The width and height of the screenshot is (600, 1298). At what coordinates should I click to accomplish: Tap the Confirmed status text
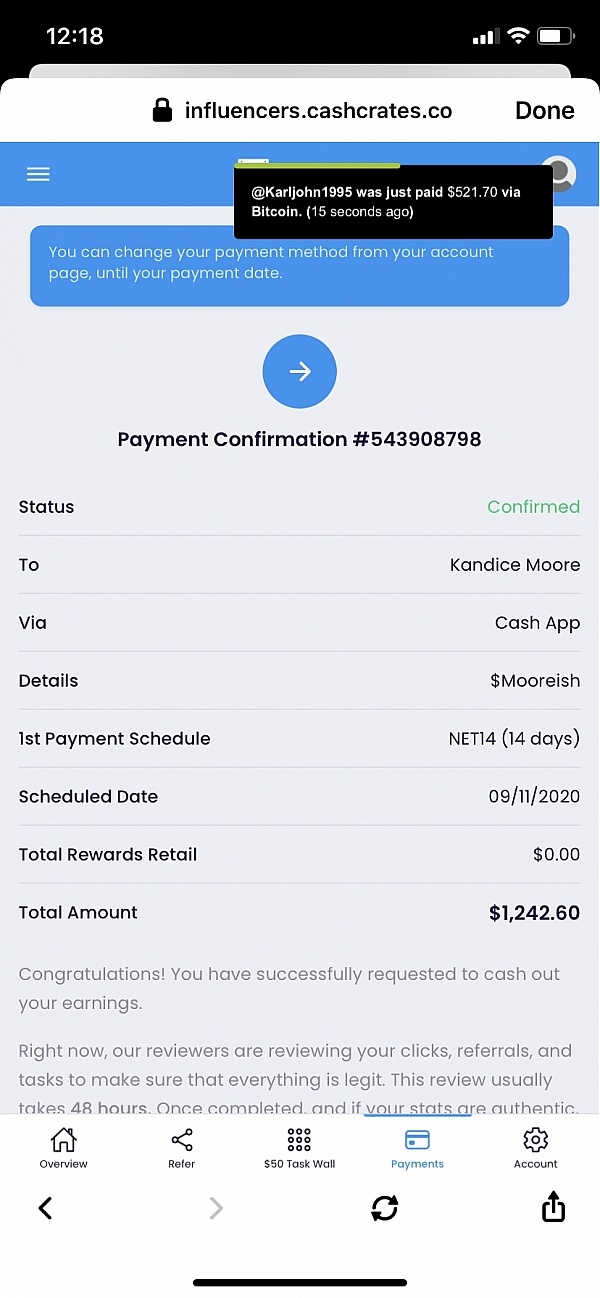pyautogui.click(x=533, y=507)
